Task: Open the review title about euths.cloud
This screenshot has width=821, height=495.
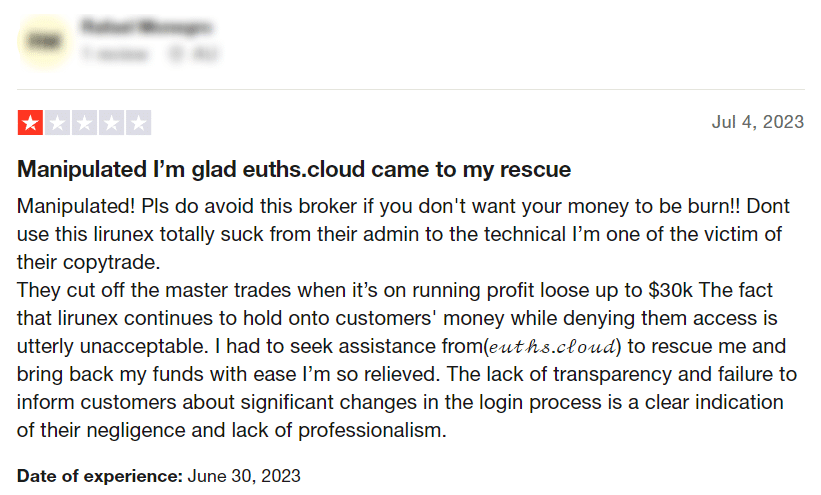Action: pos(294,169)
